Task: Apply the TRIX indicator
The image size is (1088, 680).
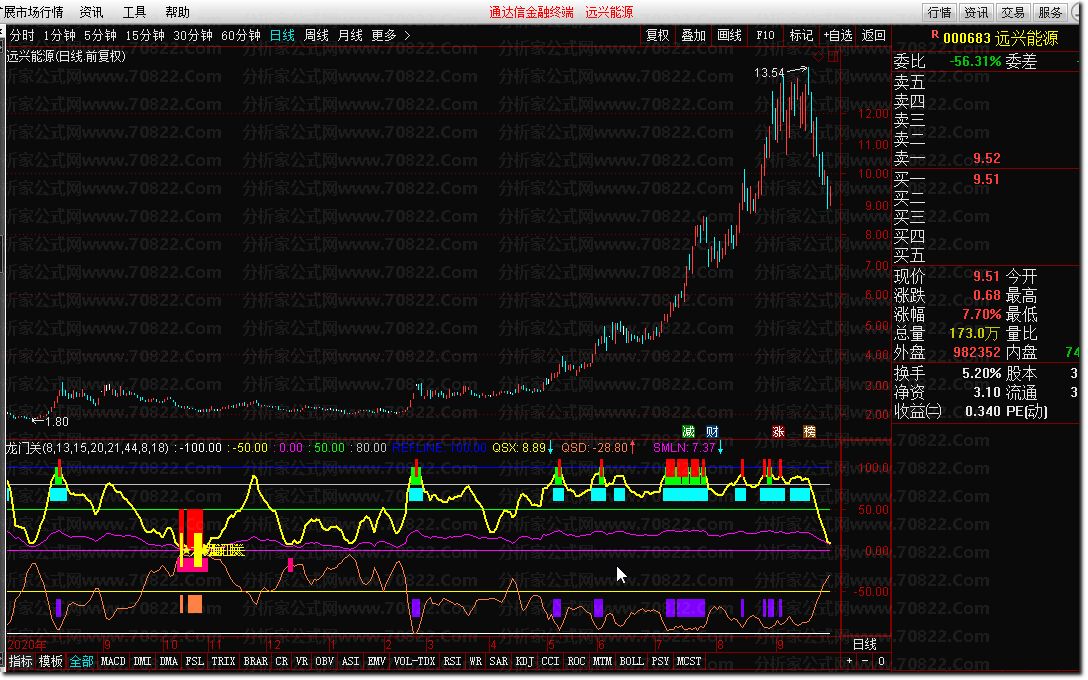Action: [x=223, y=661]
